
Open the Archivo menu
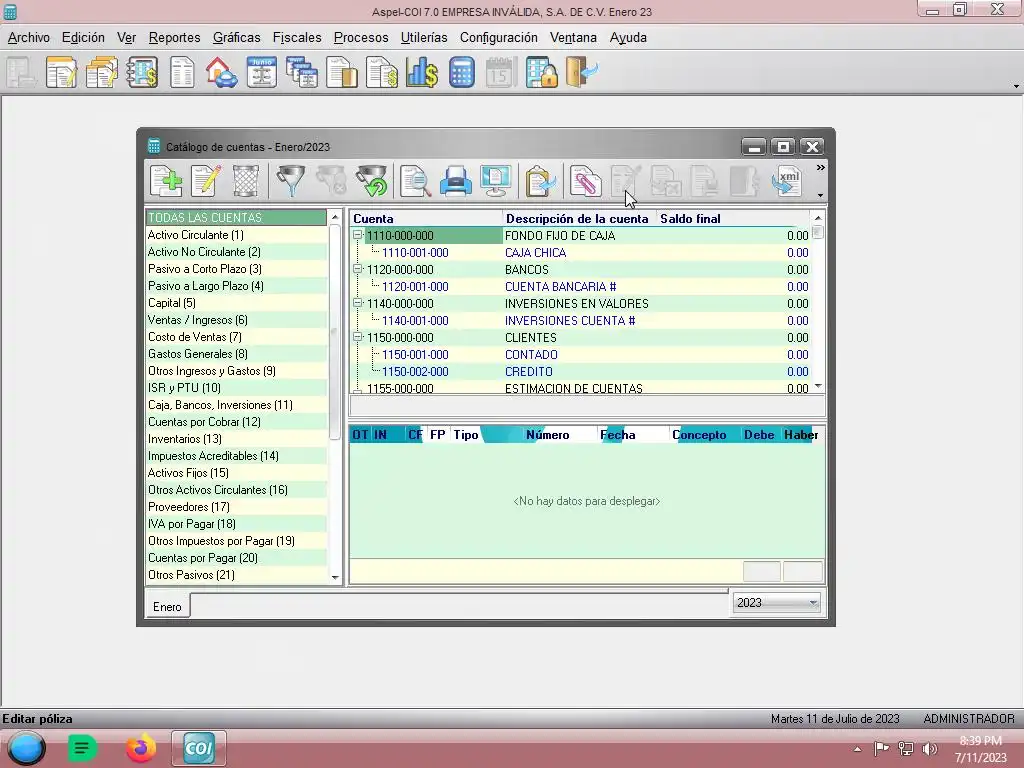tap(29, 38)
